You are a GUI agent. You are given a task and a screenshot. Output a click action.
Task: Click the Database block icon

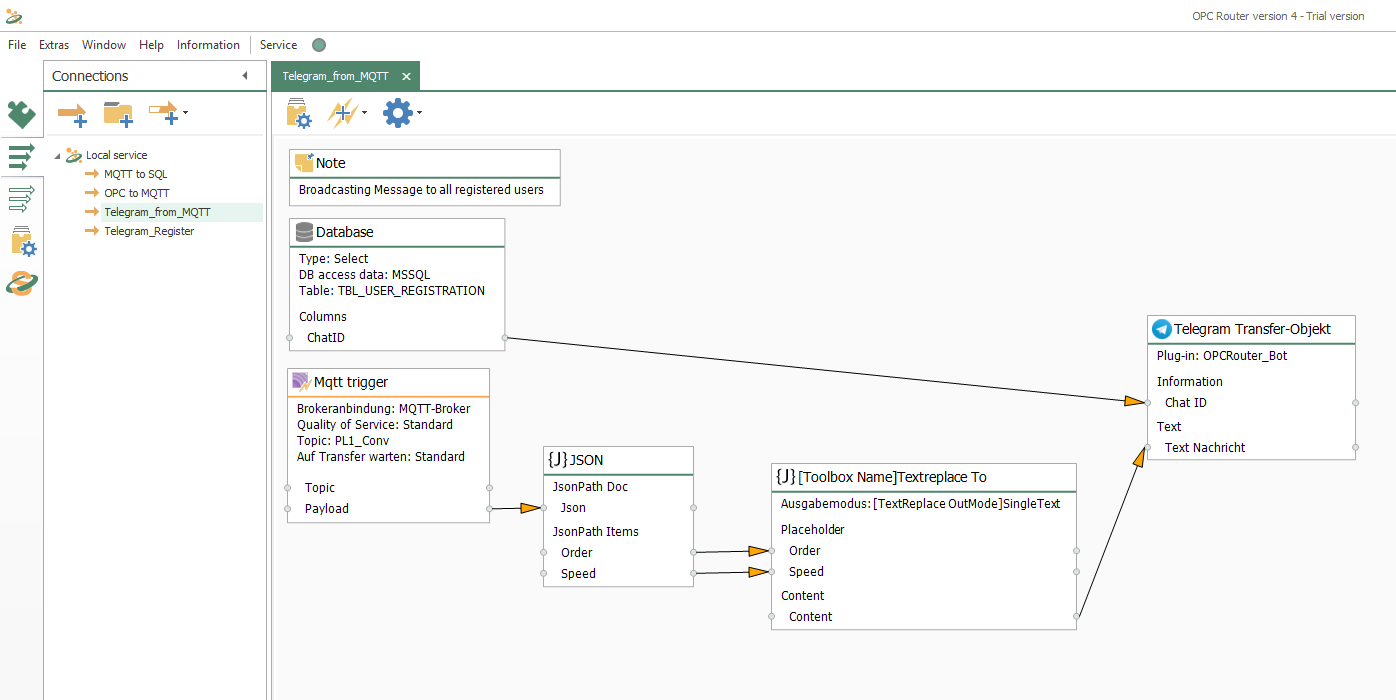tap(304, 232)
